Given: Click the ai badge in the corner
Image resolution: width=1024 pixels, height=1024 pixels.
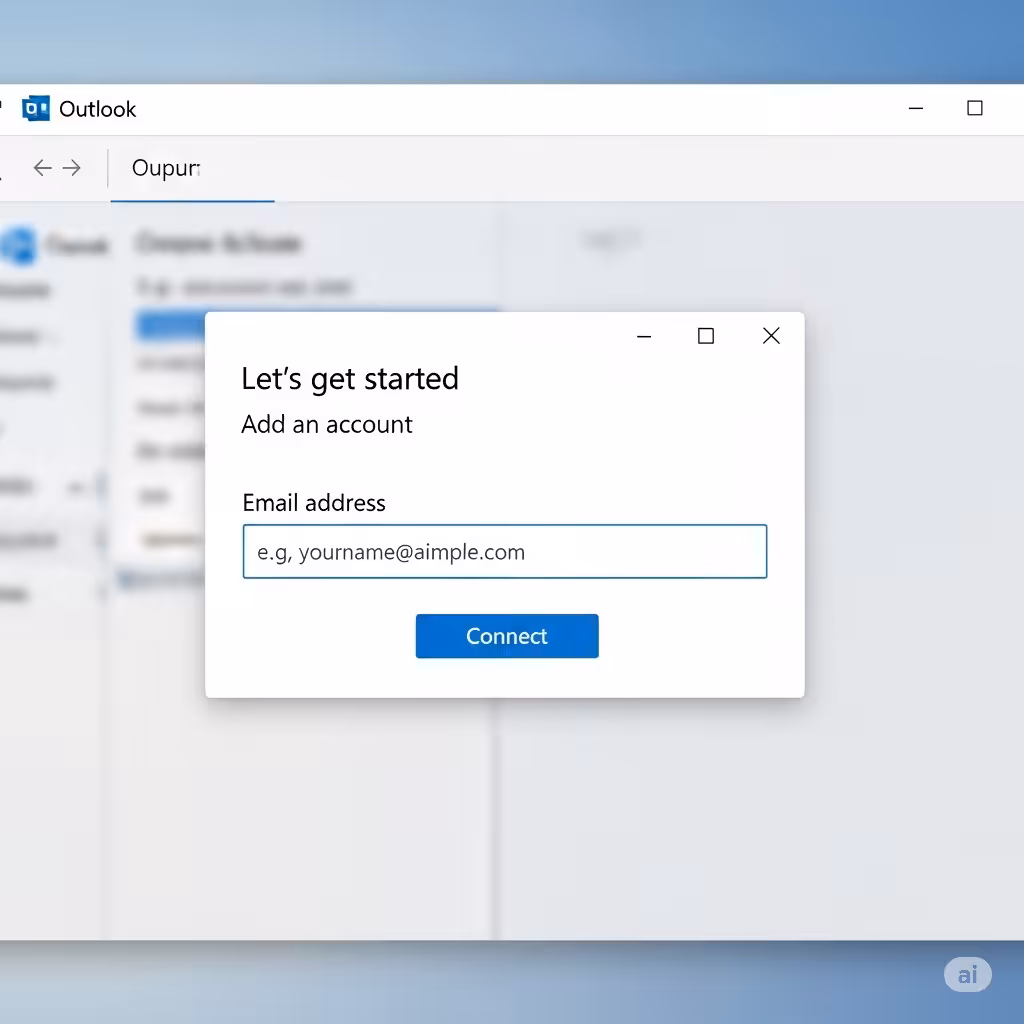Looking at the screenshot, I should 967,974.
